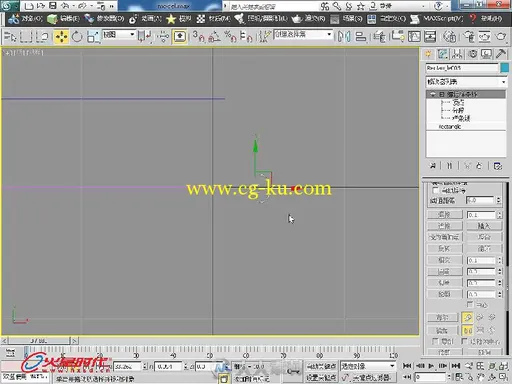Switch to the Create command panel tab
512x384 pixels.
428,54
